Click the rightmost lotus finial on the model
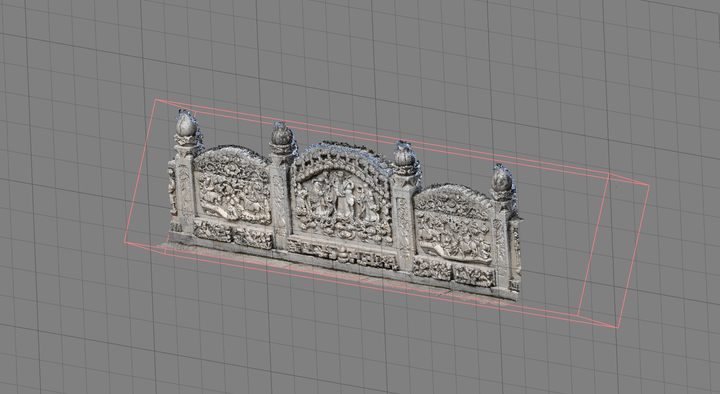The width and height of the screenshot is (720, 394). [x=502, y=182]
